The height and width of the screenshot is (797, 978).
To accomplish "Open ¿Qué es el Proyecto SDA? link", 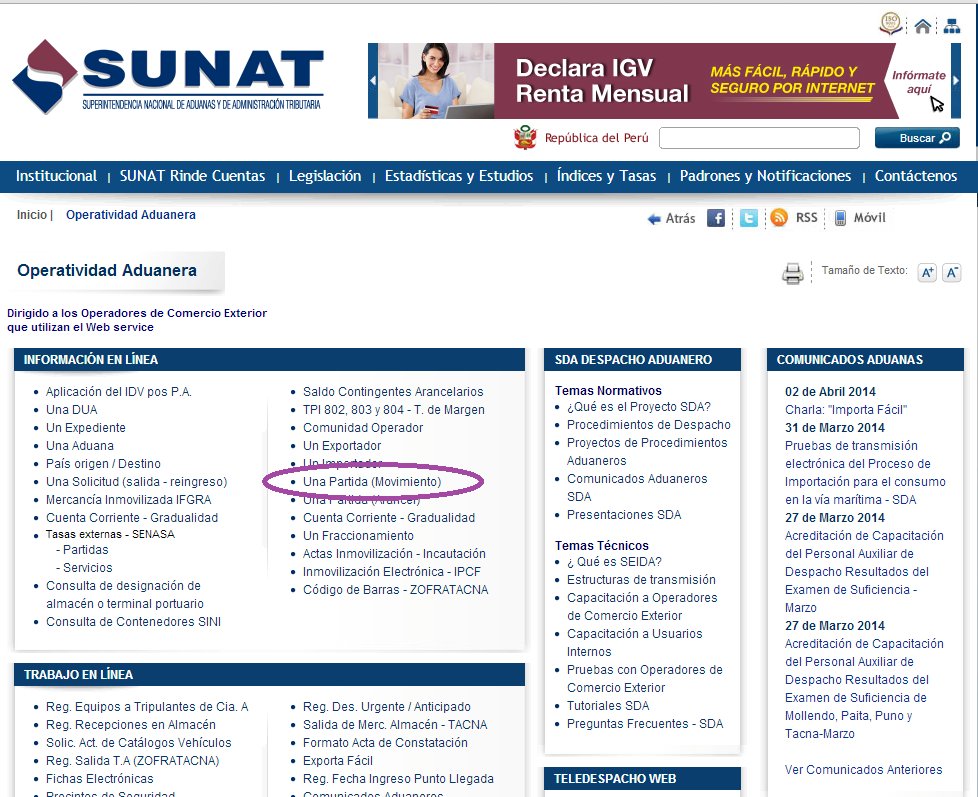I will [x=639, y=407].
